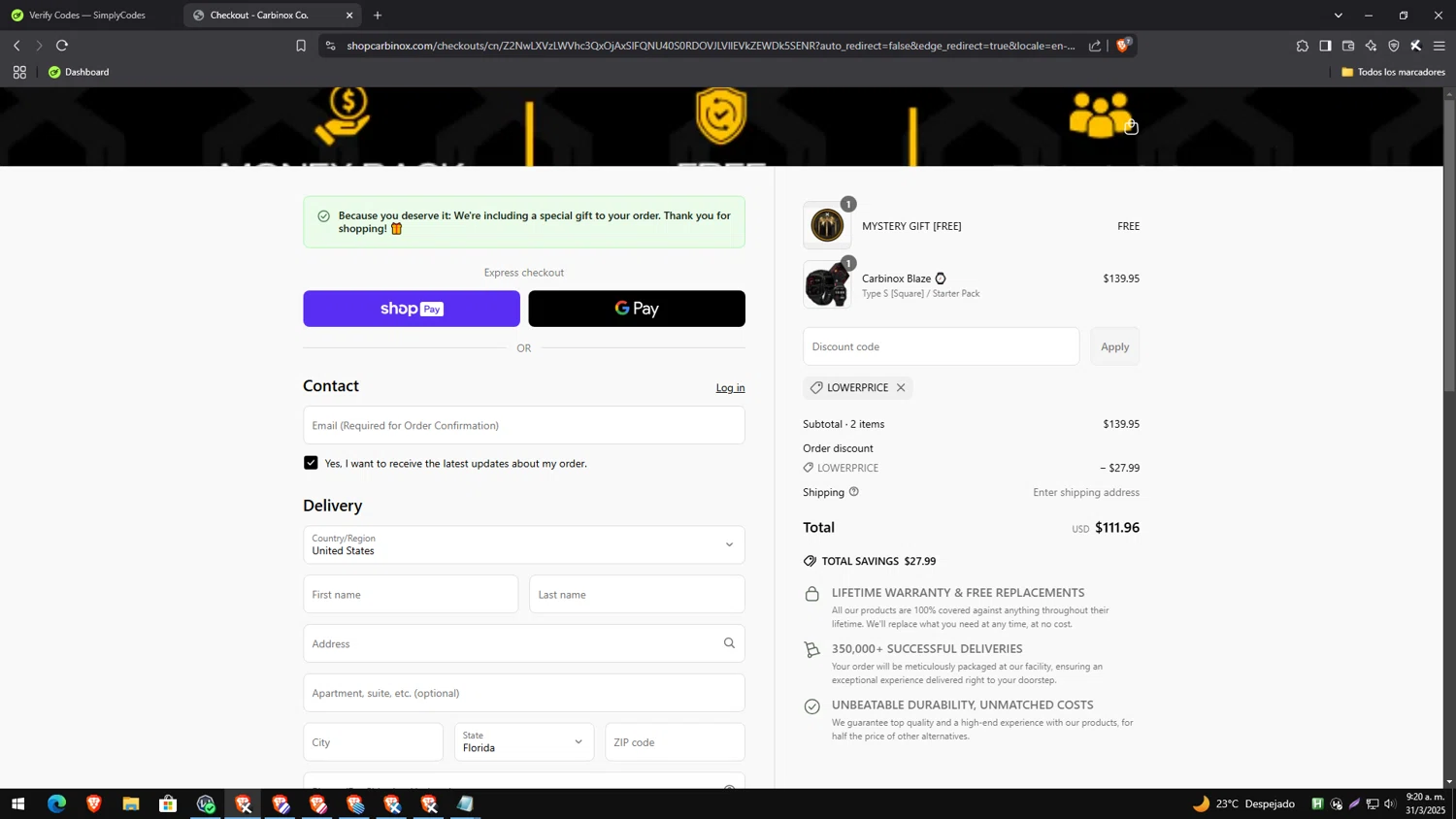
Task: Focus the Last name field
Action: pos(637,594)
